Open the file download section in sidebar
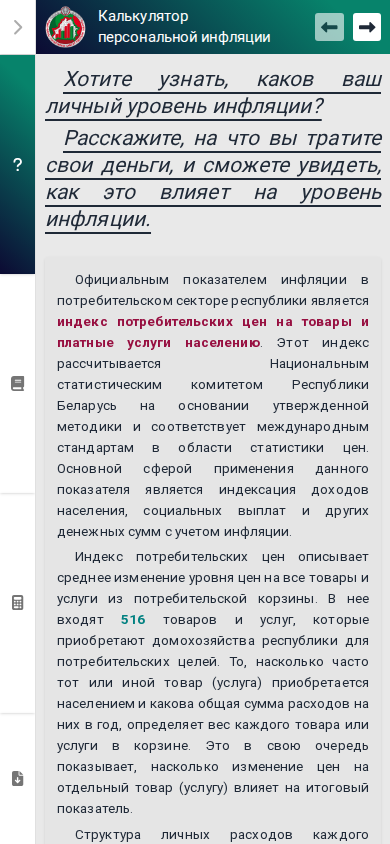 18,778
